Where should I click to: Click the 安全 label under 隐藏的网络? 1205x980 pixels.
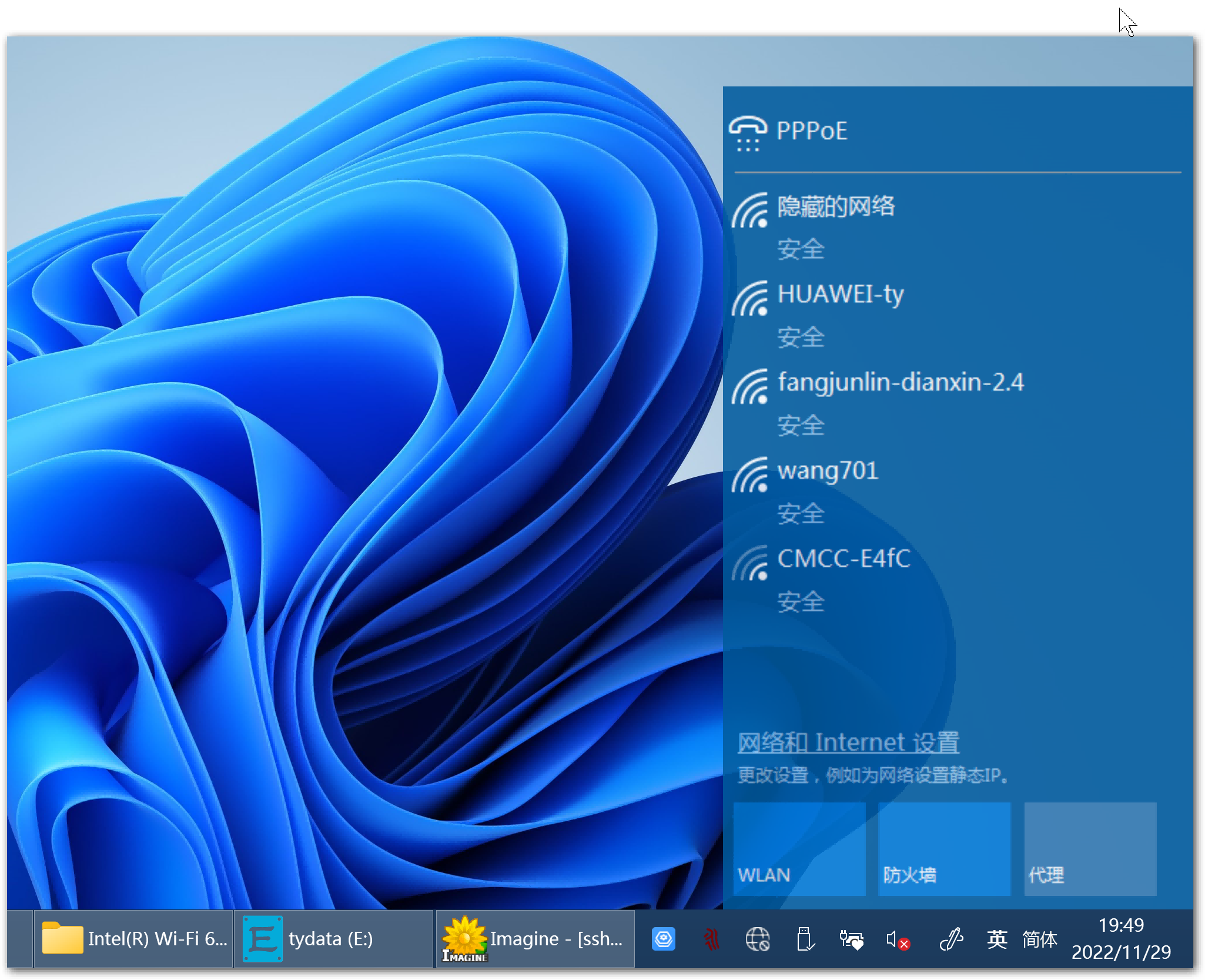point(801,249)
